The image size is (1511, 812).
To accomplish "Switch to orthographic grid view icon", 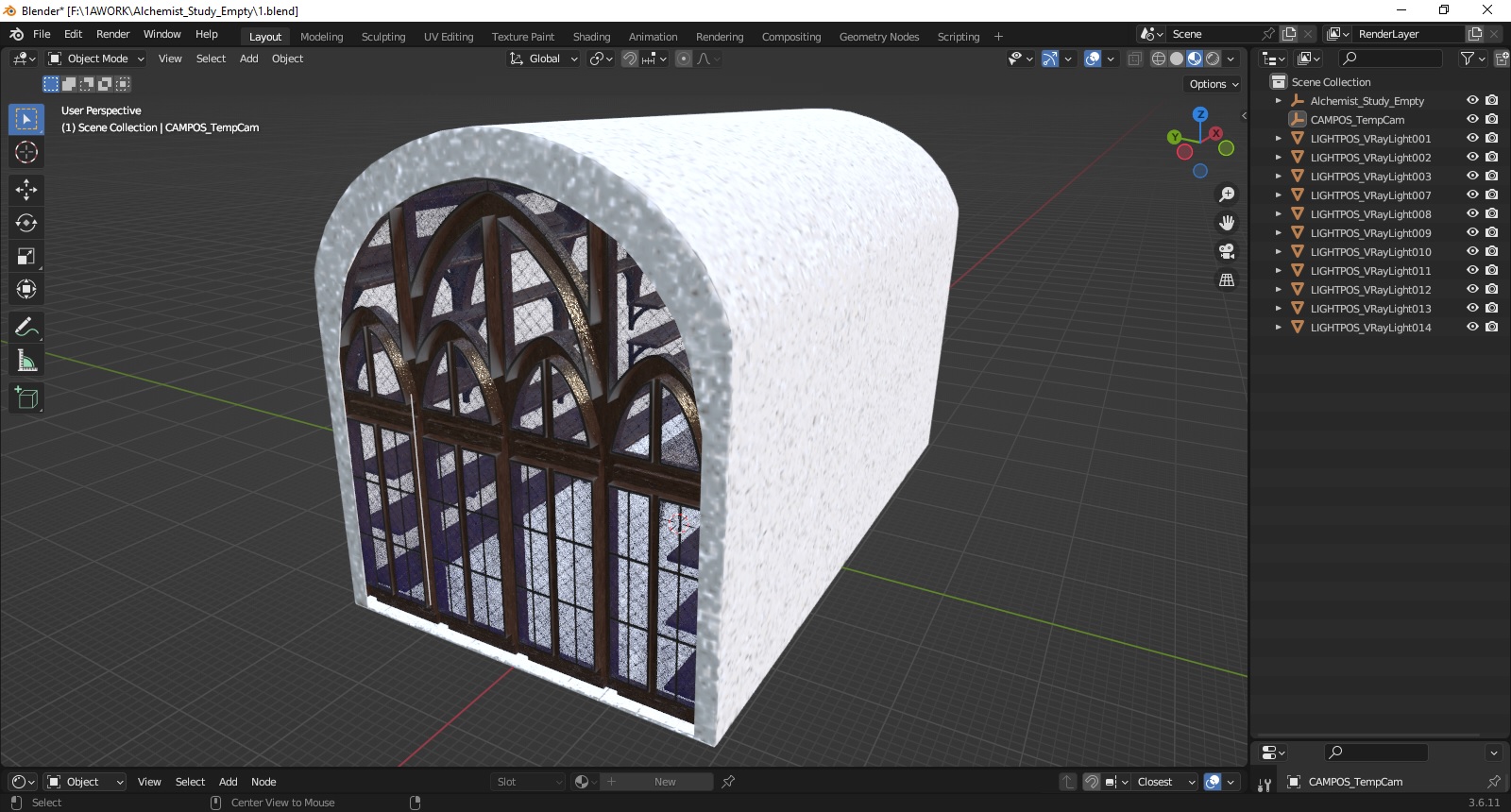I will tap(1227, 279).
